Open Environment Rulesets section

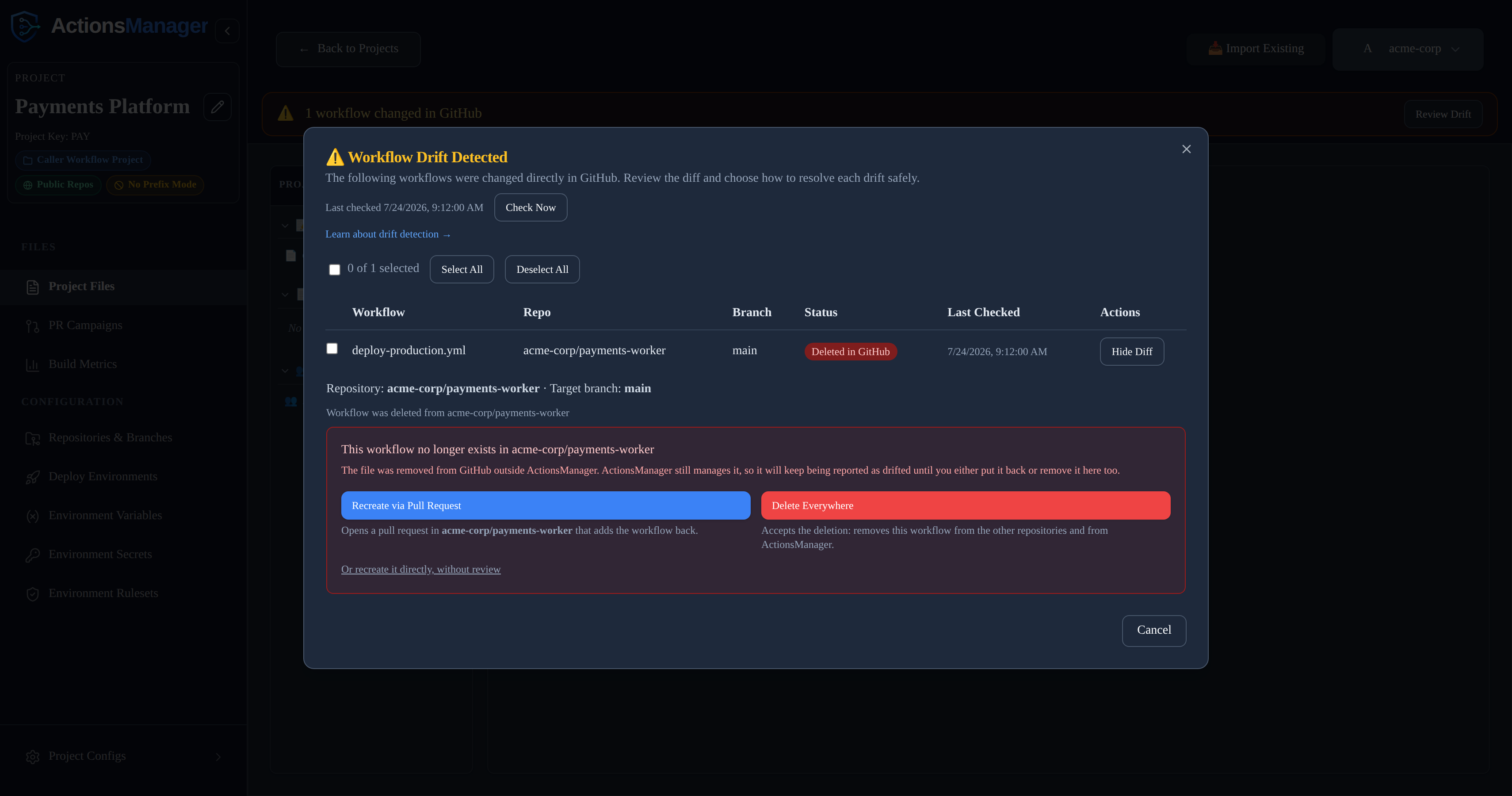tap(123, 594)
